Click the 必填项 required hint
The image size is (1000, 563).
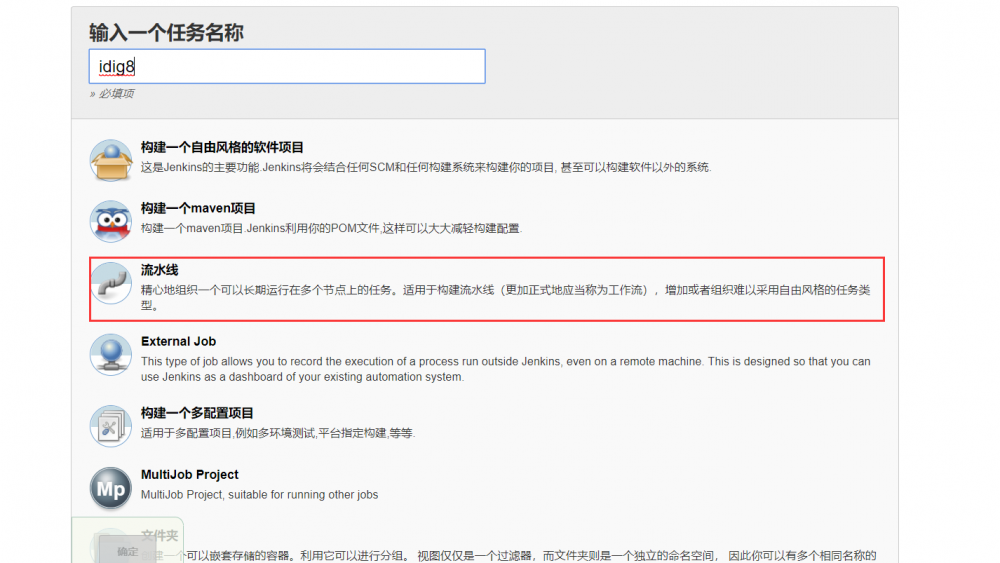point(112,94)
